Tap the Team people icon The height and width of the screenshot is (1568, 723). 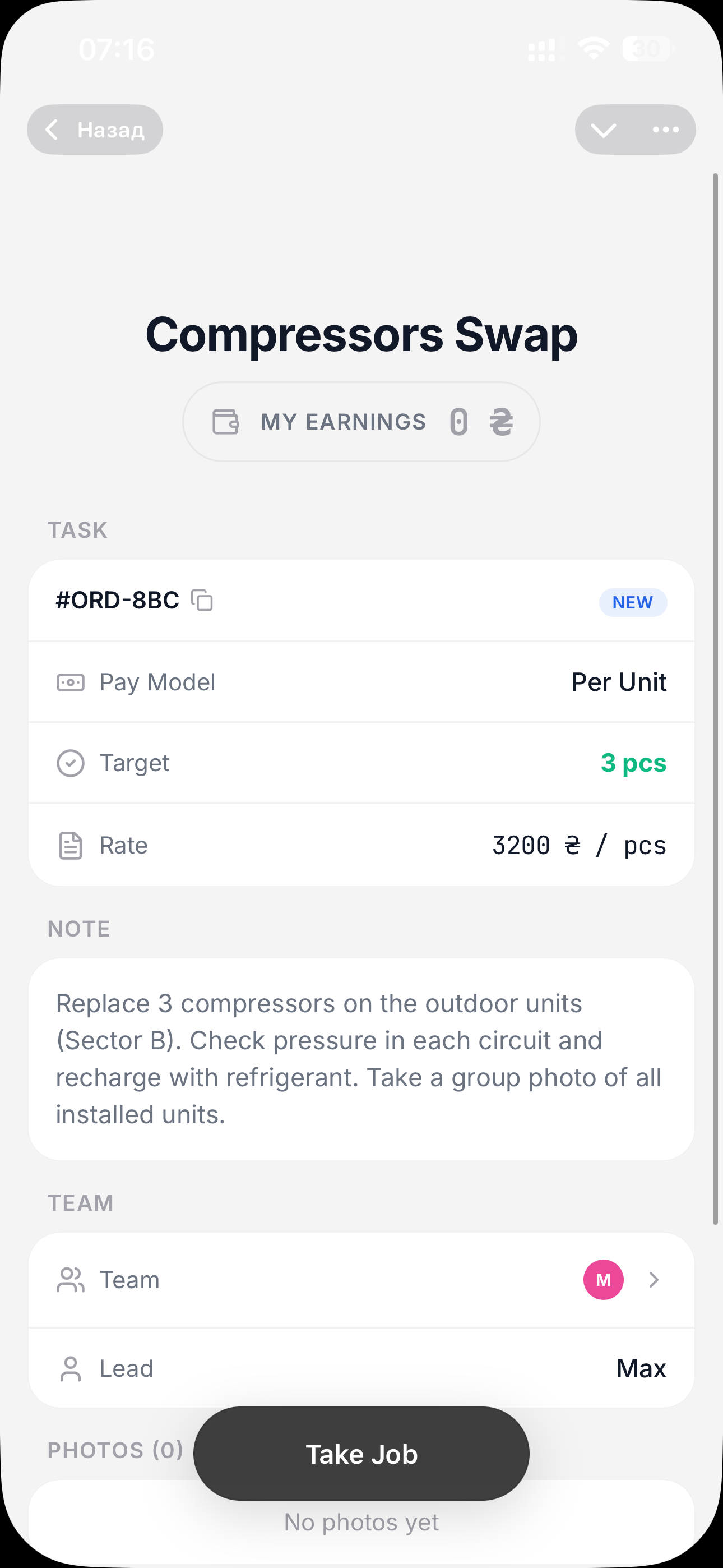71,1280
